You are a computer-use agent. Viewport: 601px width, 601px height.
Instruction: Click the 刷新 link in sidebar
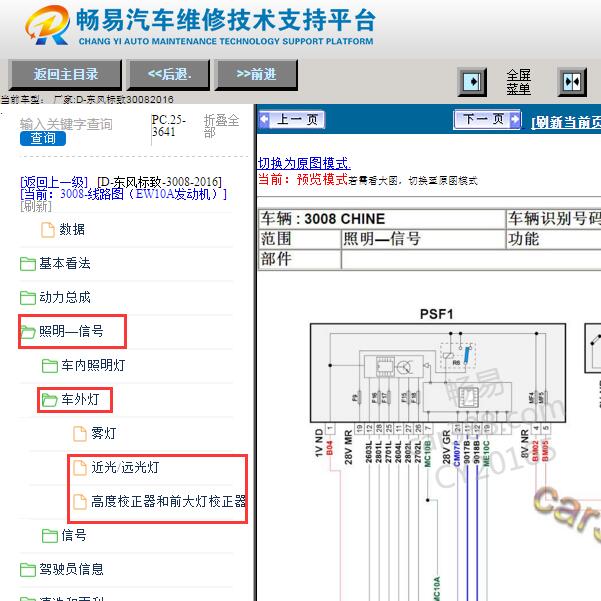(x=36, y=206)
